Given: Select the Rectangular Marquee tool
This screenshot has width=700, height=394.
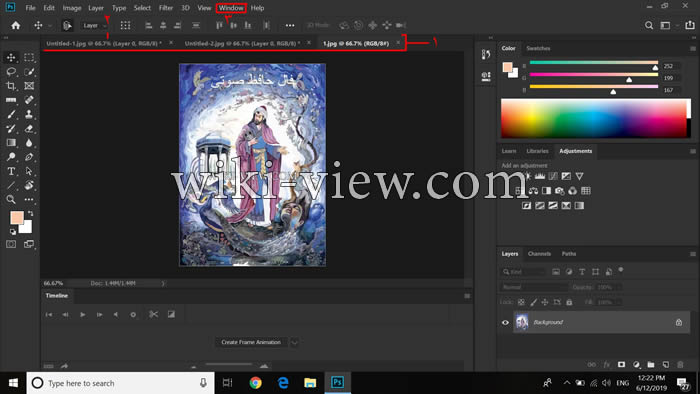Looking at the screenshot, I should (29, 57).
